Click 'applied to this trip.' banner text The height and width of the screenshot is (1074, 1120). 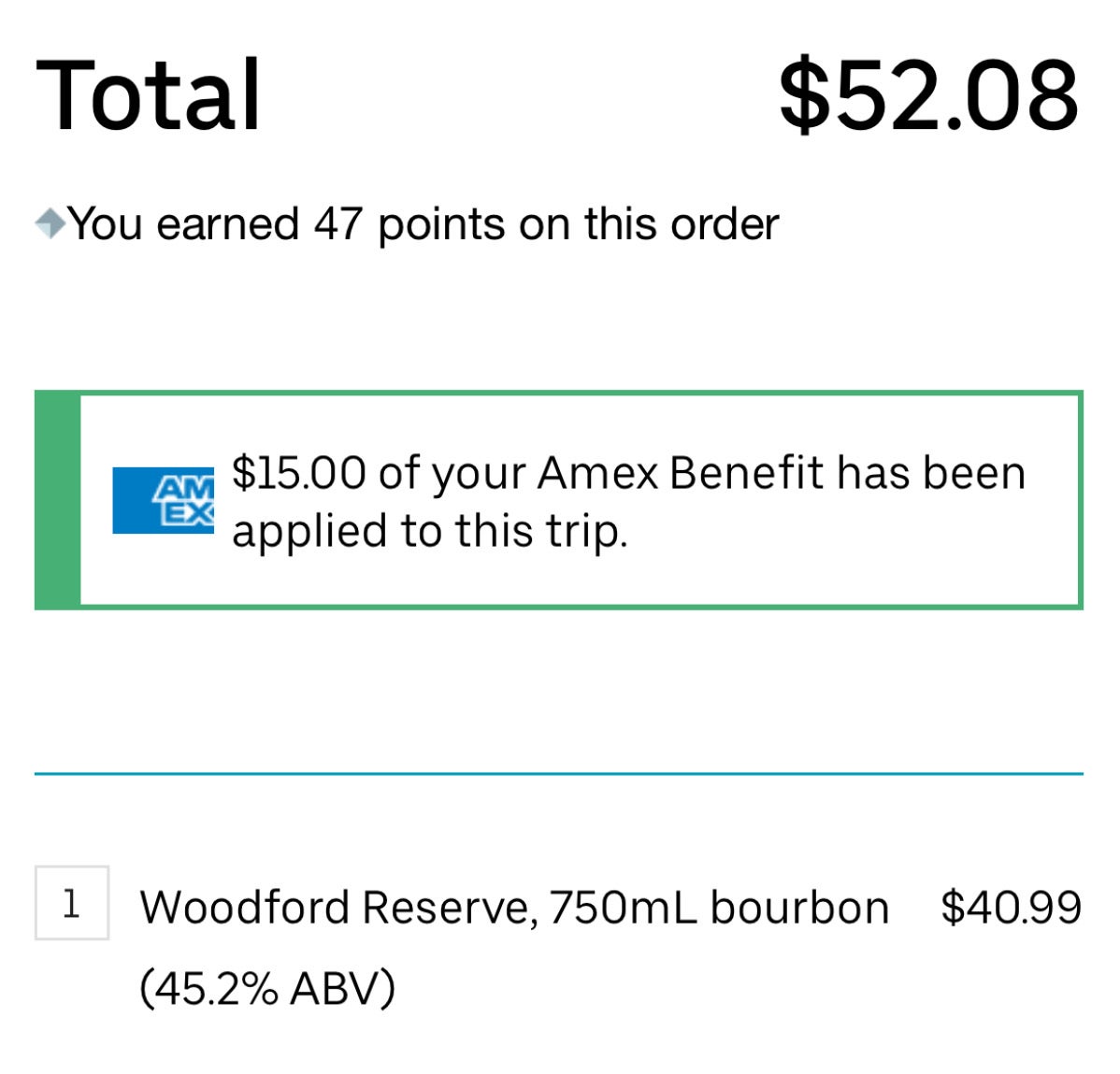point(430,532)
